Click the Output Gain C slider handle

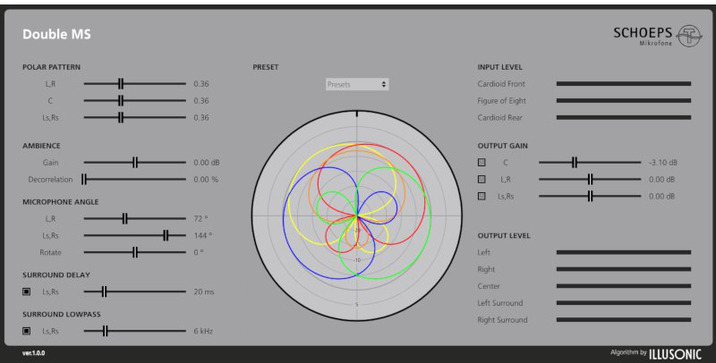(574, 162)
